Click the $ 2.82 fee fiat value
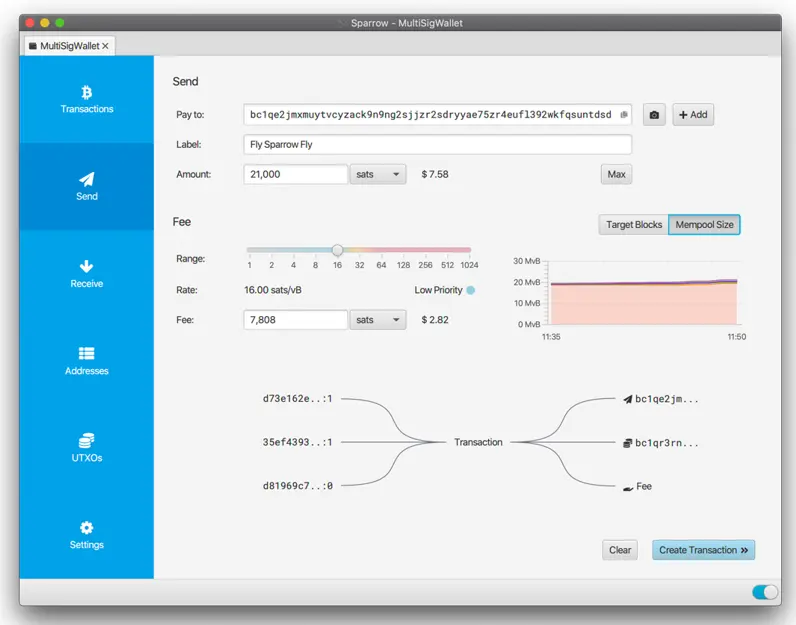Screen dimensions: 796x625 point(435,320)
